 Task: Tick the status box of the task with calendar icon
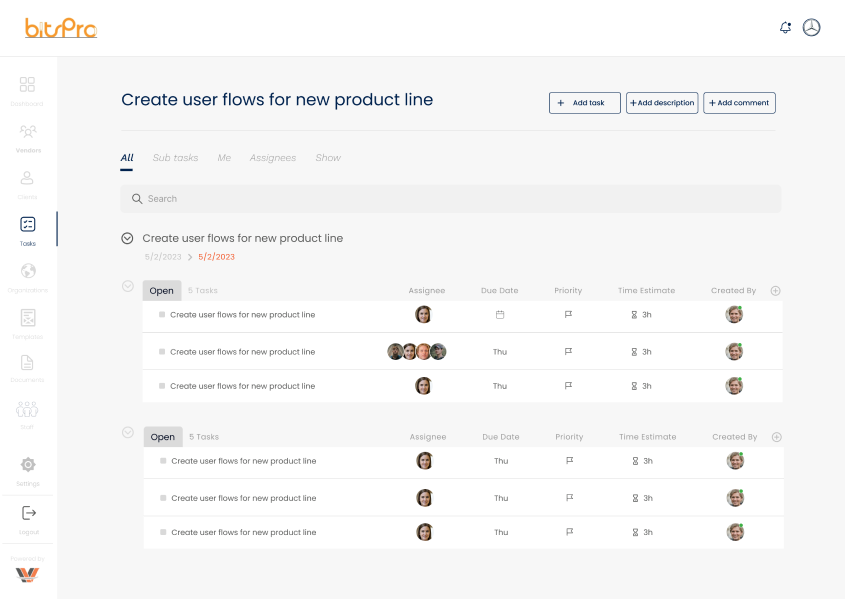tap(162, 315)
